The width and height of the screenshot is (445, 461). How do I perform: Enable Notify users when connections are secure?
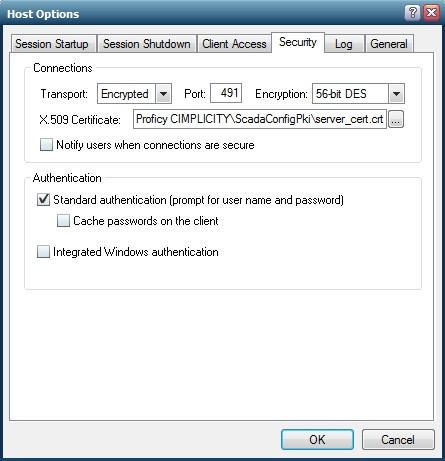click(x=46, y=145)
